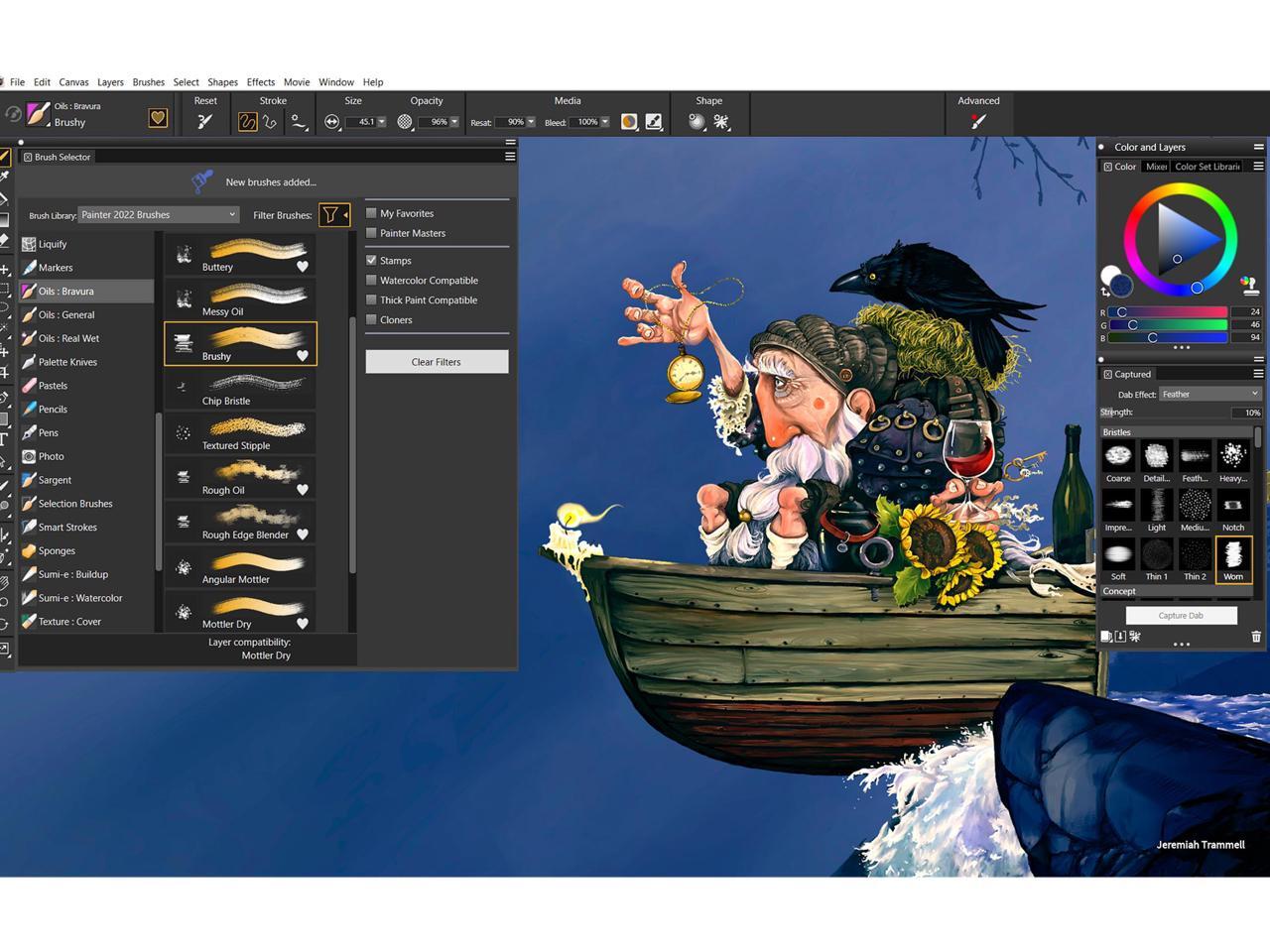The width and height of the screenshot is (1270, 952).
Task: Open the Dab Effect Feather dropdown
Action: (x=1209, y=395)
